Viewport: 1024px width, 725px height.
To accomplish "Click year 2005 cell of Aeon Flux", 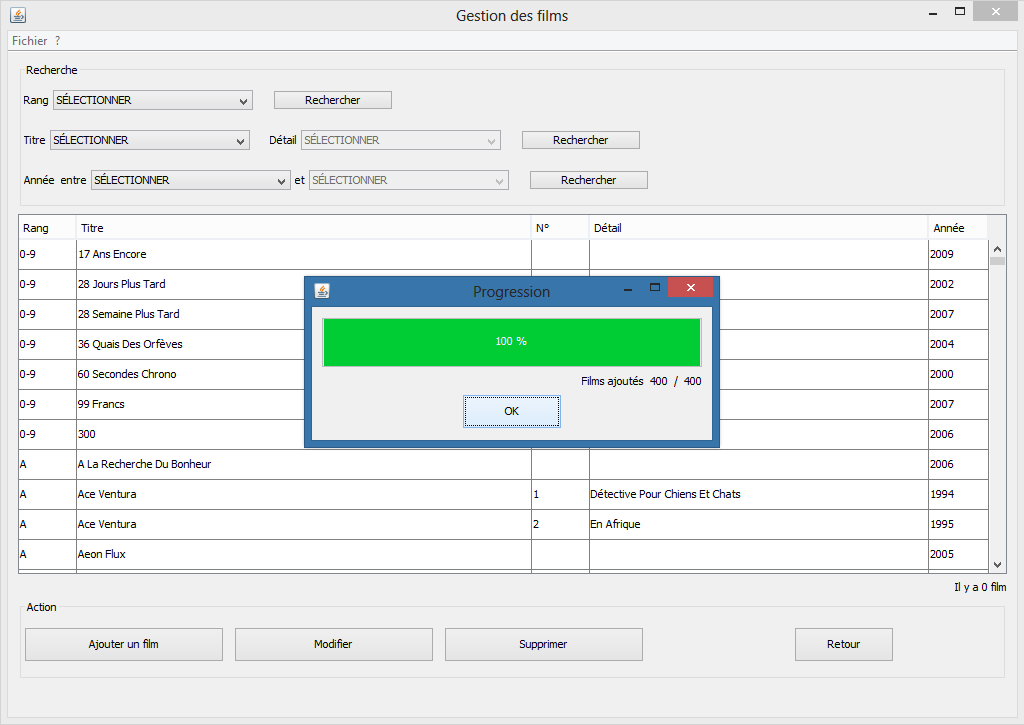I will click(958, 555).
